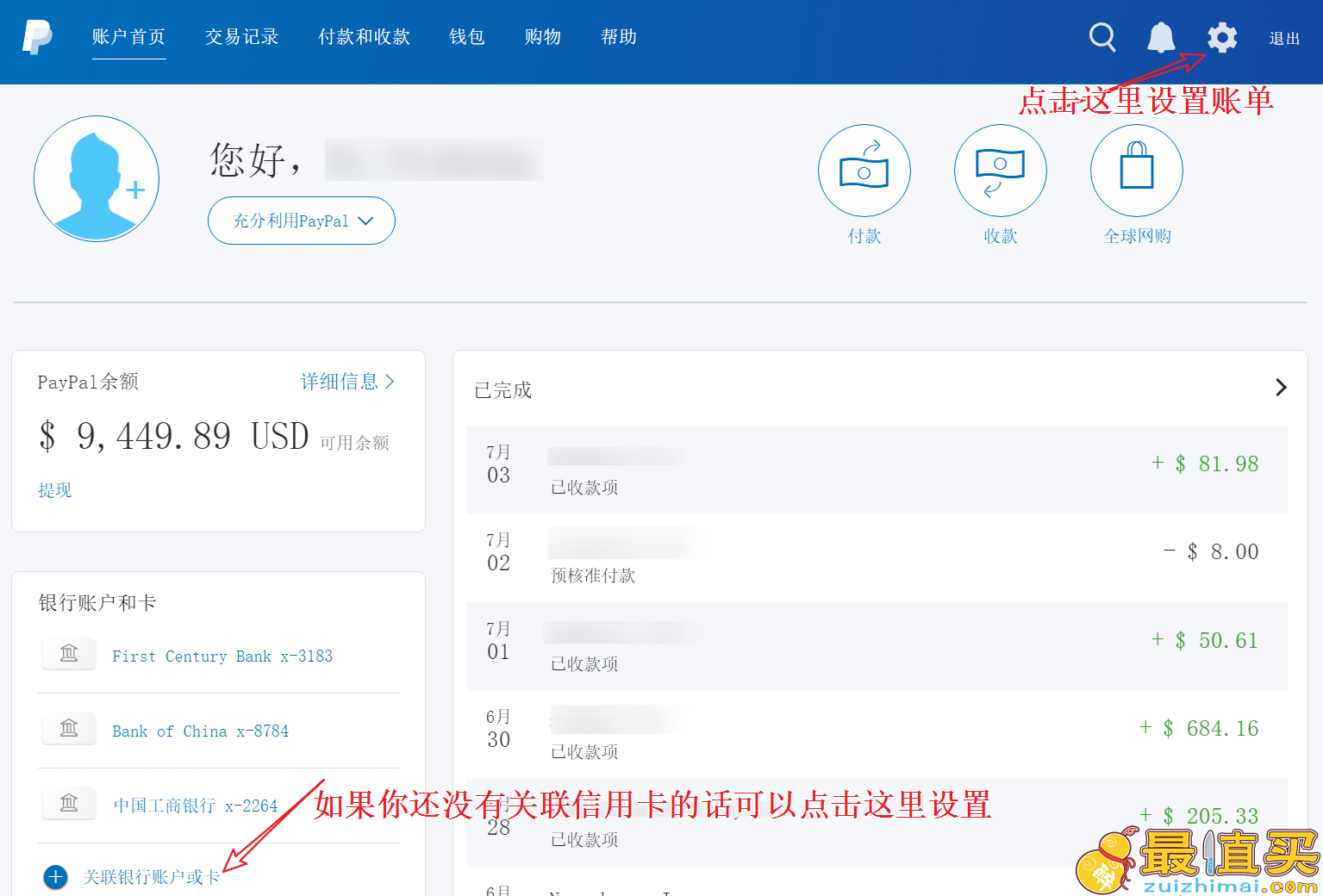Open the 详细信息 balance details link
1323x896 pixels.
tap(347, 382)
